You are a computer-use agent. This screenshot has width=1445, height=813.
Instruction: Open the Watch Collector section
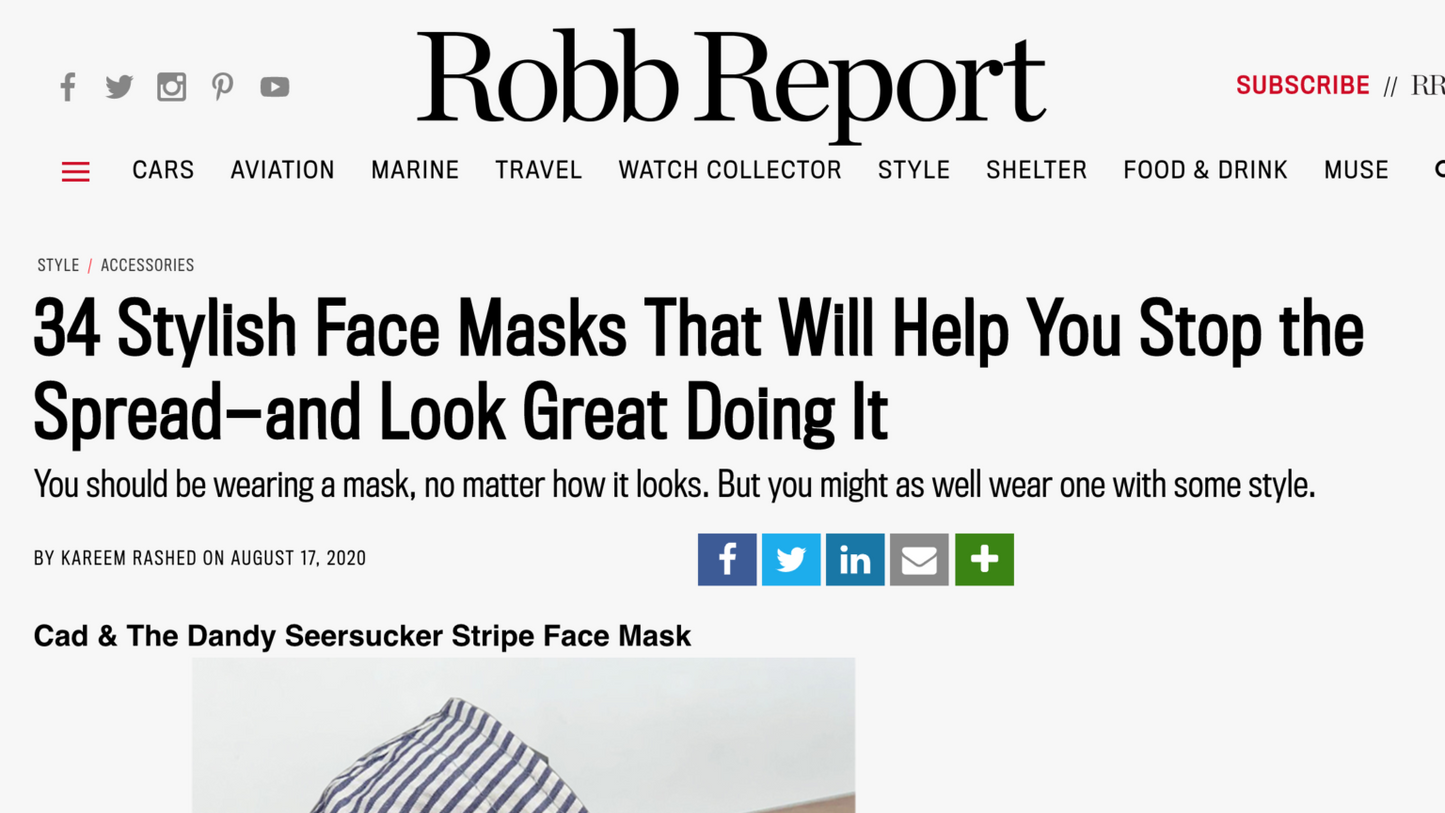(x=730, y=170)
